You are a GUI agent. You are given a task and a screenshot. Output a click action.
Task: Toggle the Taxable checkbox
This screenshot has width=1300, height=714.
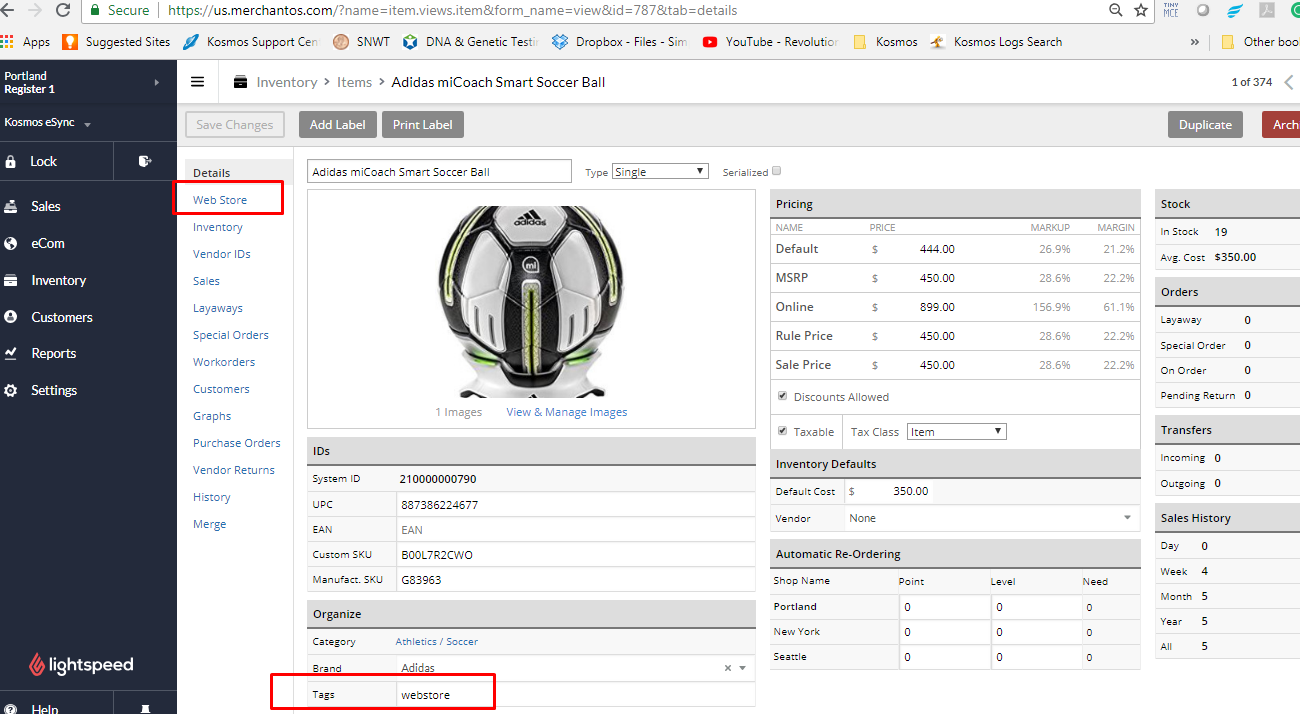[x=782, y=431]
